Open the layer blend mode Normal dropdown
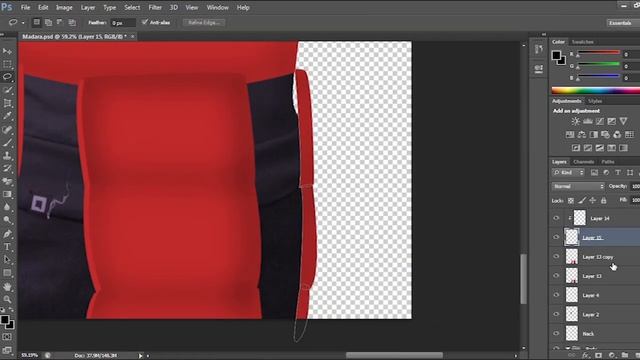Screen dimensions: 640x360 click(x=578, y=187)
